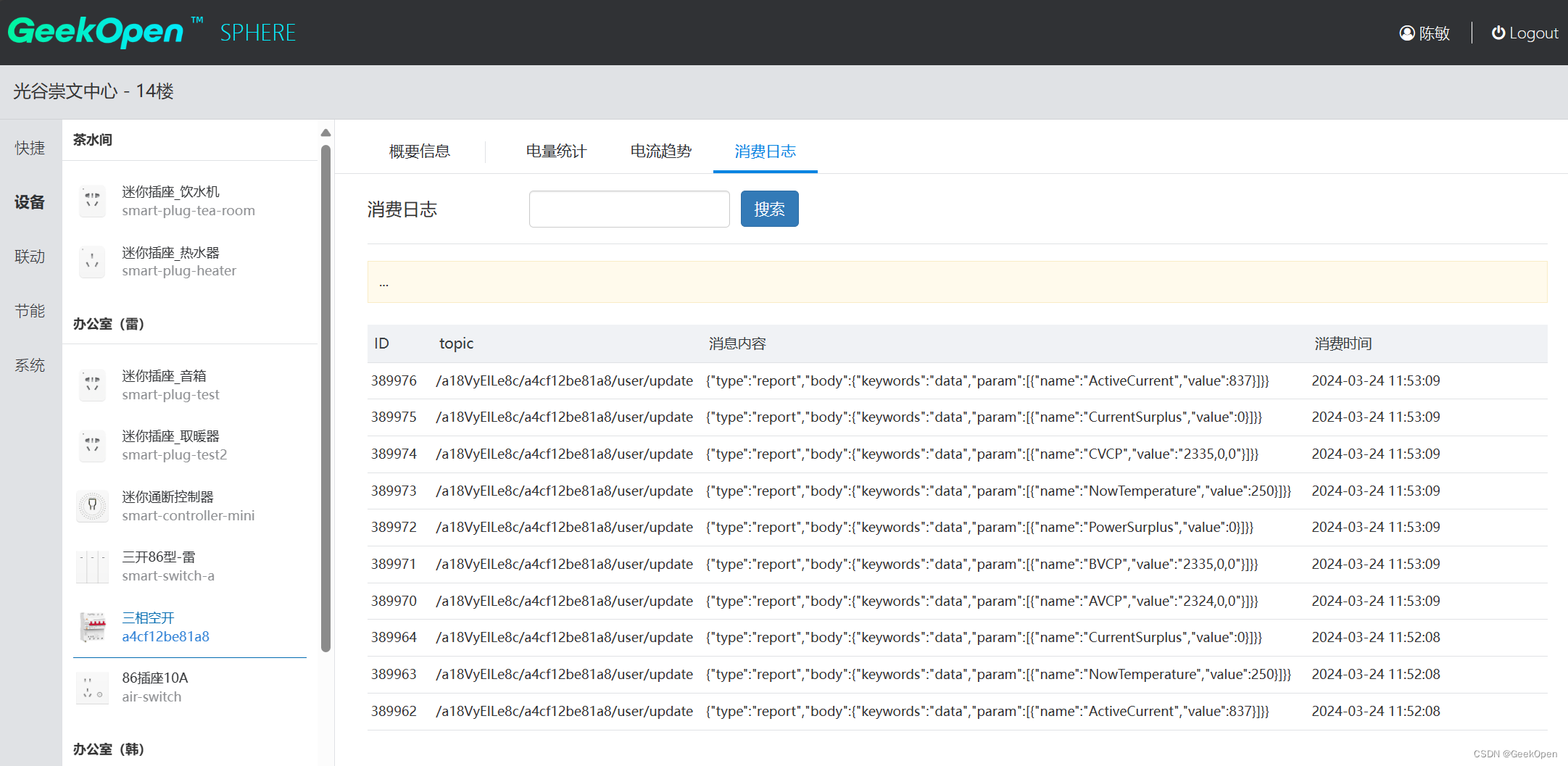Click the yellow notice bar with ellipsis
This screenshot has width=1568, height=766.
[x=957, y=282]
